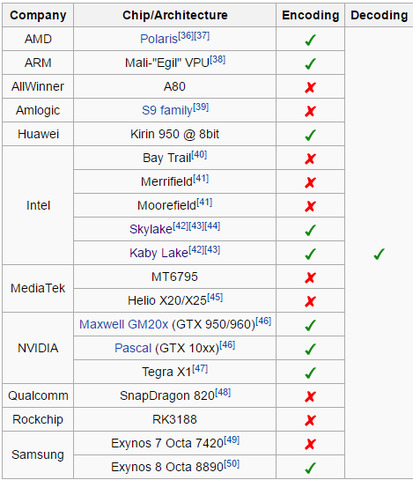This screenshot has height=480, width=413.
Task: Select the "Amlogic" company cell
Action: click(38, 110)
